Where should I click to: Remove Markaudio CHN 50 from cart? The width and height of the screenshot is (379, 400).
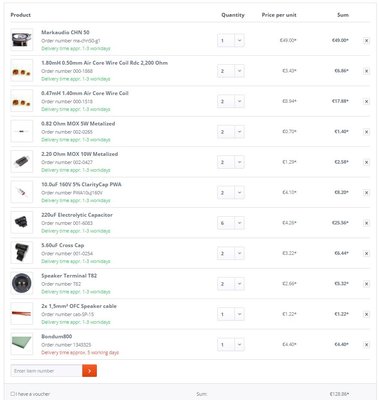click(x=366, y=41)
